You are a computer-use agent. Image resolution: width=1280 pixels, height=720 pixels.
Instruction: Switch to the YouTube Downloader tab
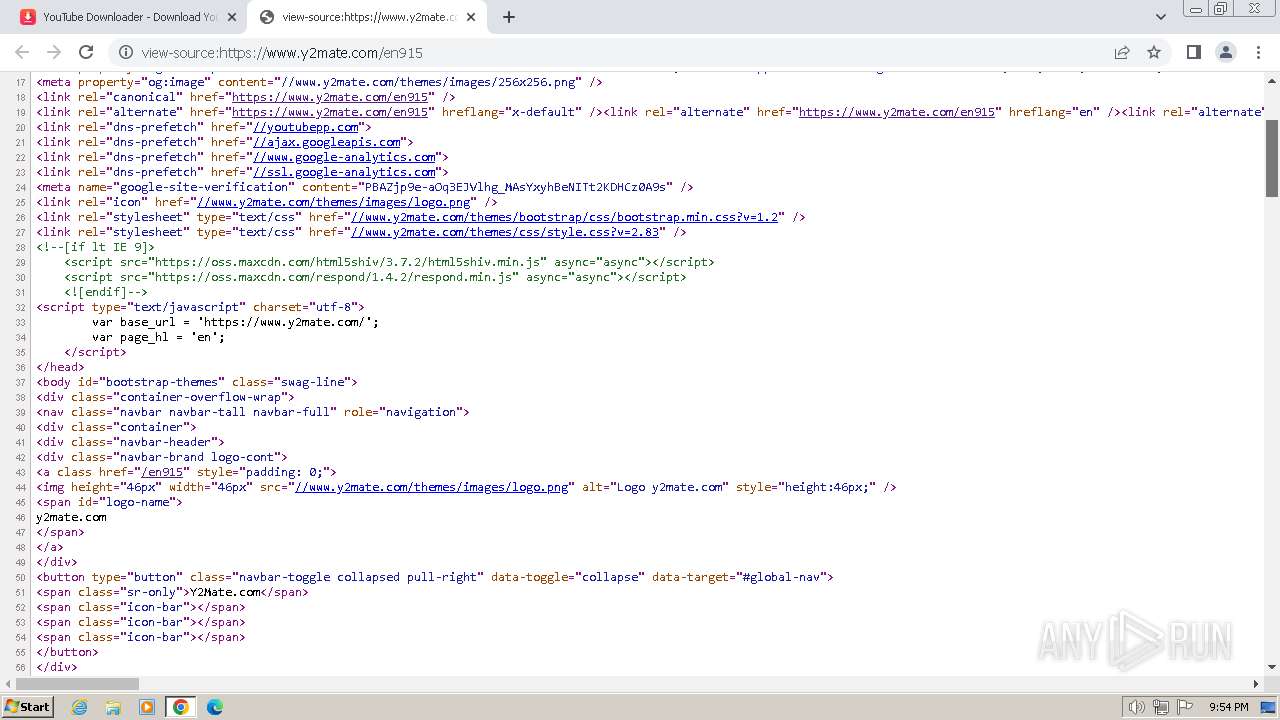pyautogui.click(x=127, y=17)
